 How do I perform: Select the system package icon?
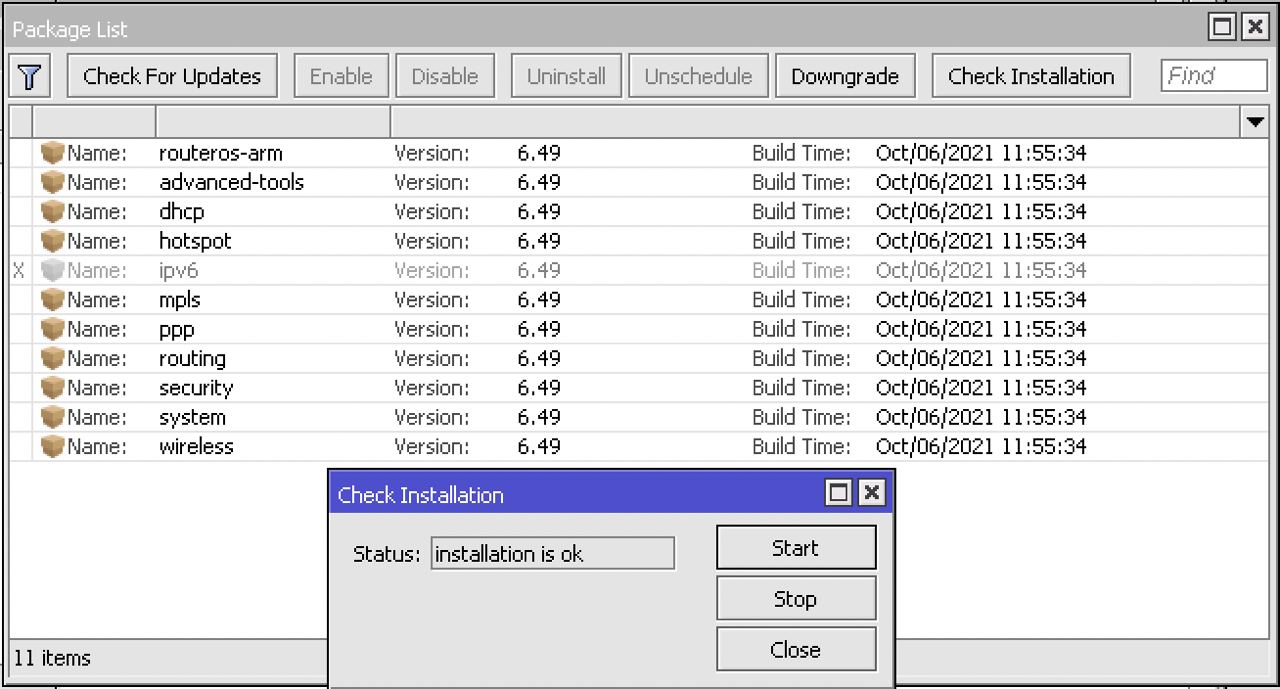[52, 417]
